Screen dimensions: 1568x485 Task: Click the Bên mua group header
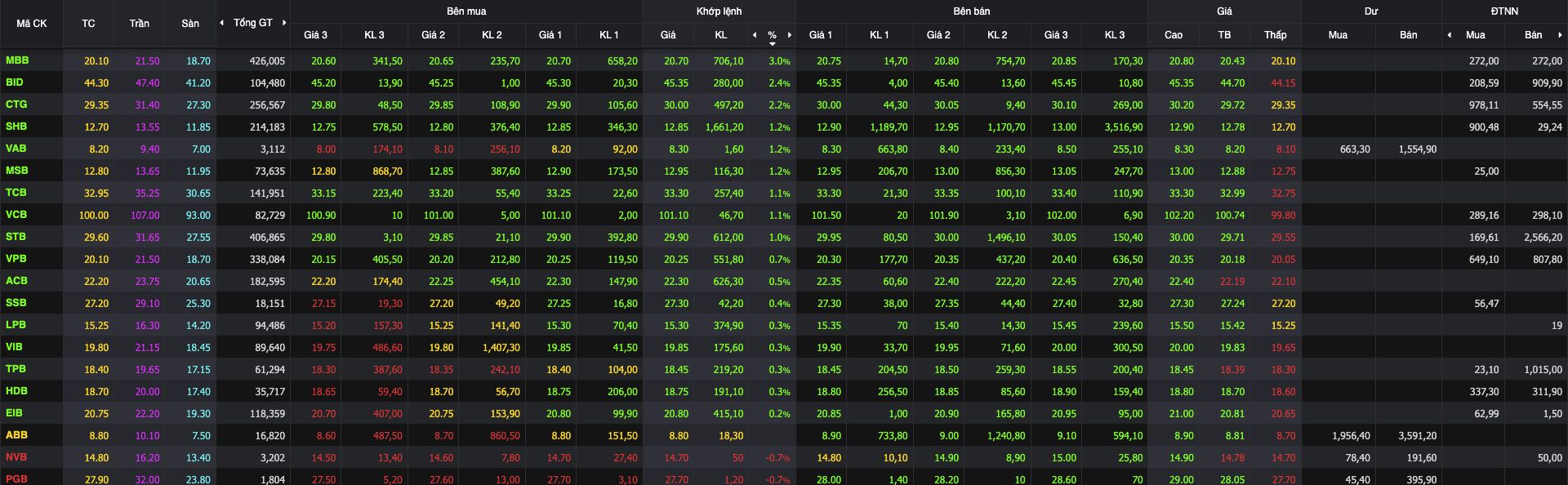coord(466,11)
